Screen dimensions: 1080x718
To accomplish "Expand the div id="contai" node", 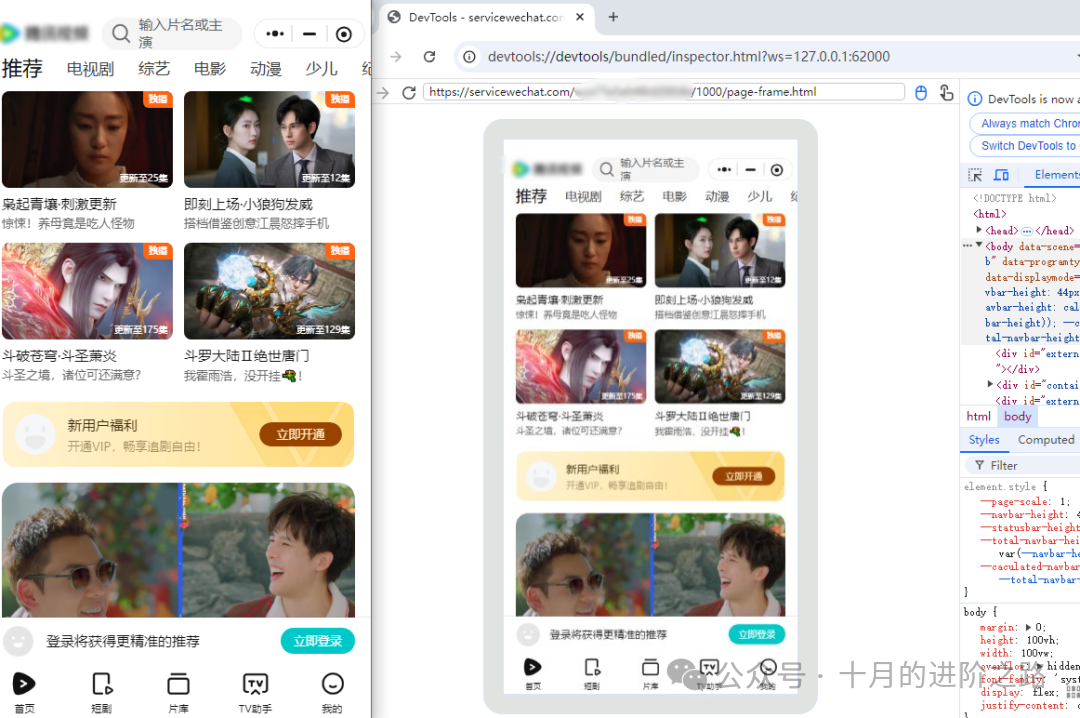I will pyautogui.click(x=990, y=384).
